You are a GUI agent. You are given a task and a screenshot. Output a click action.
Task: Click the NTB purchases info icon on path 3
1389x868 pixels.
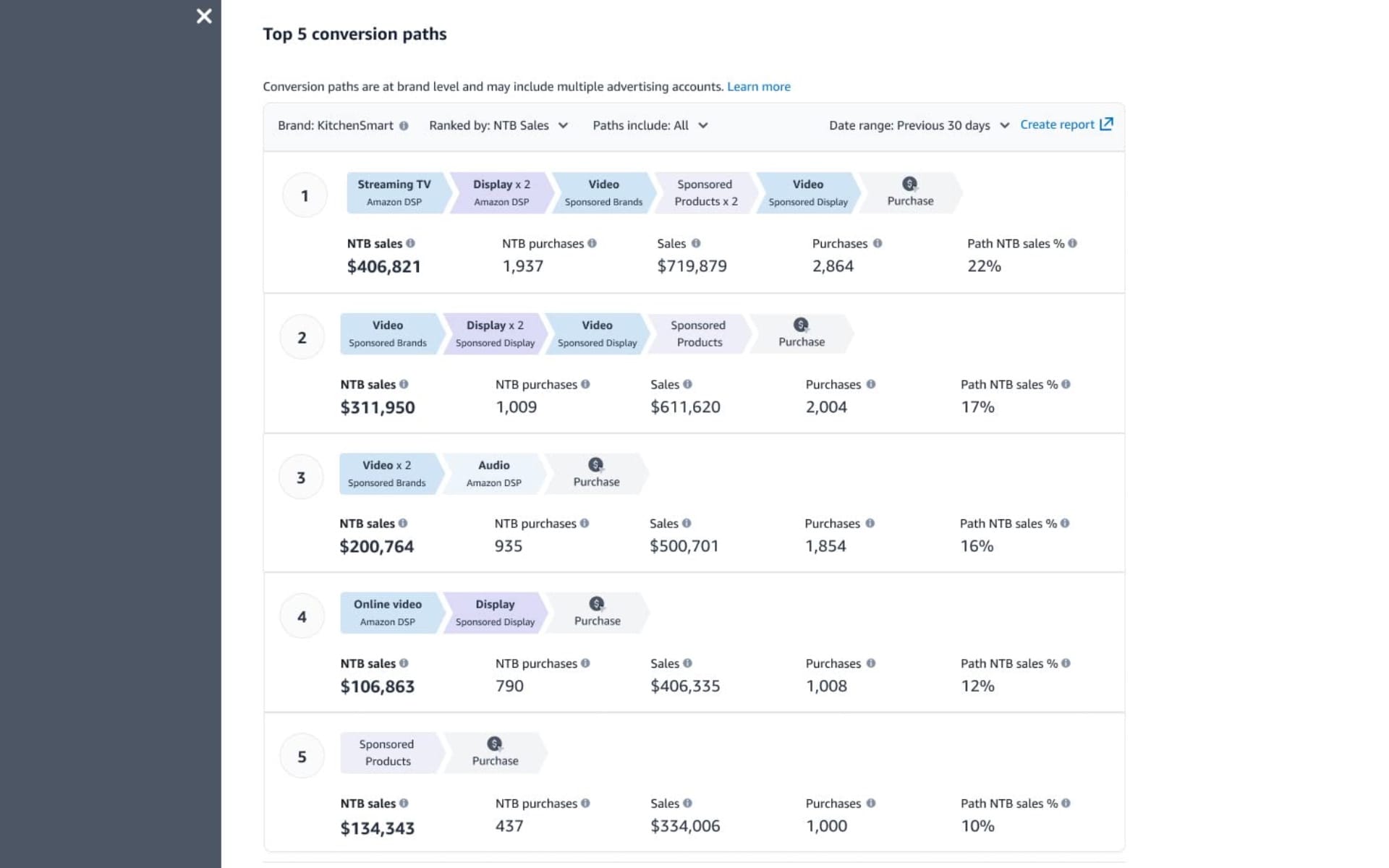pyautogui.click(x=585, y=523)
